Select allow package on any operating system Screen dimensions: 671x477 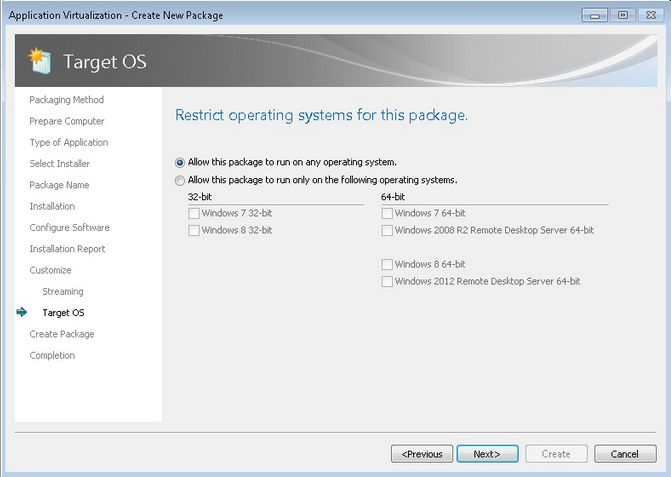pyautogui.click(x=180, y=162)
